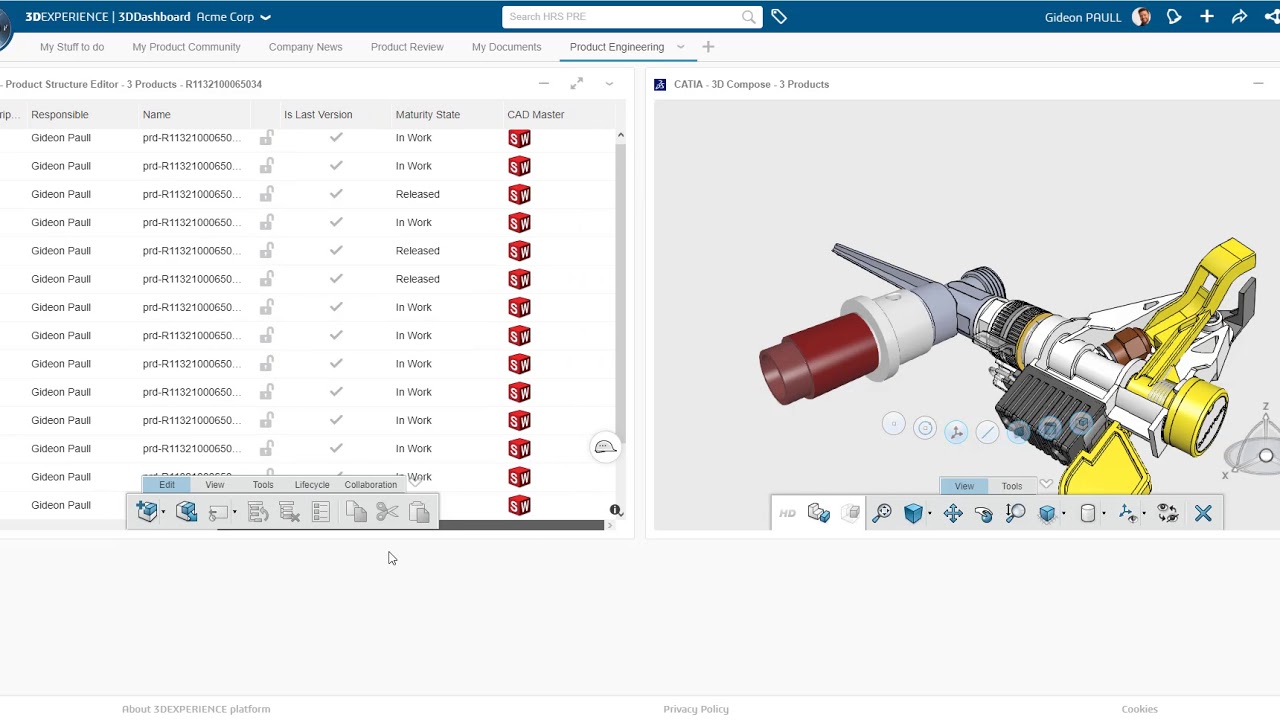The width and height of the screenshot is (1280, 720).
Task: Maximize the Product Structure Editor widget
Action: click(x=577, y=84)
